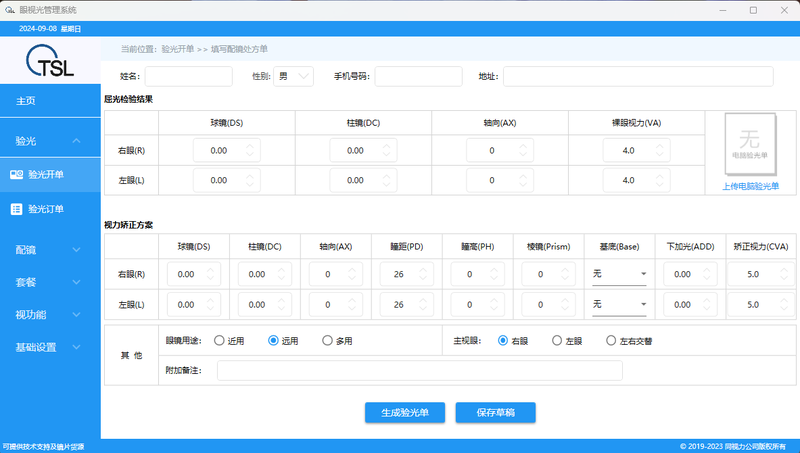
Task: Click the 上传电脑验光单 link
Action: 751,186
